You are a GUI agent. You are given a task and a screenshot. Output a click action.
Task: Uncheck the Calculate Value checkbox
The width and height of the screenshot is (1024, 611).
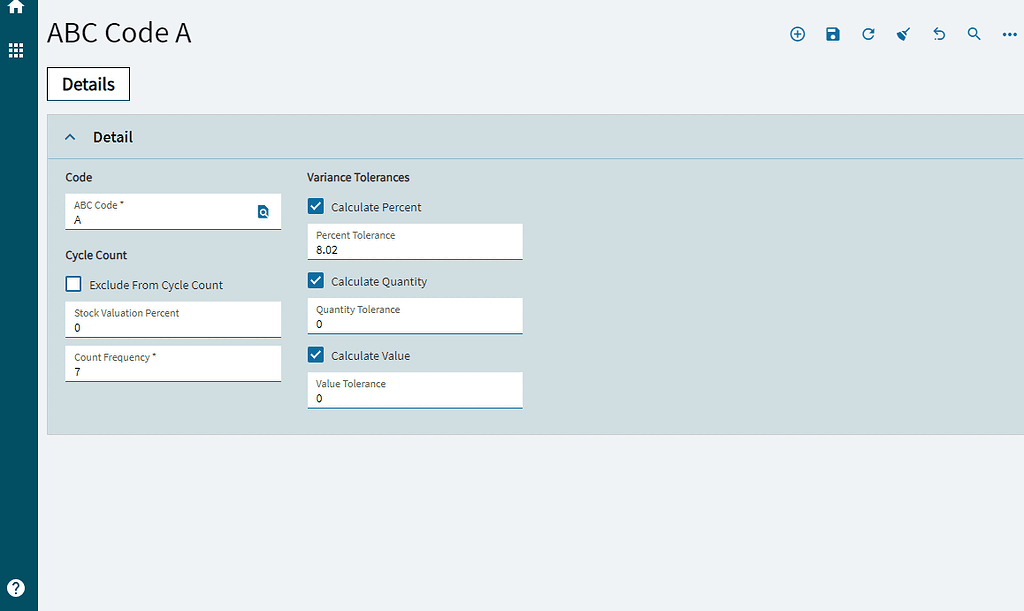point(315,354)
